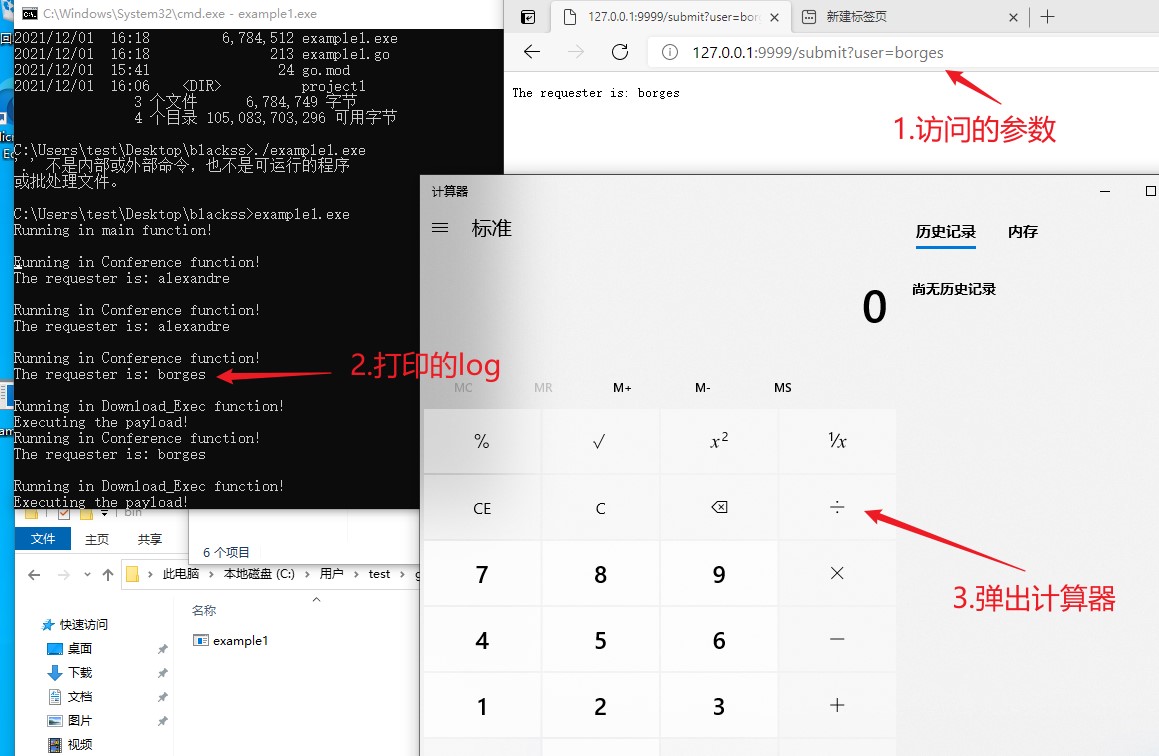Open the 主页 ribbon tab in Explorer

tap(97, 539)
